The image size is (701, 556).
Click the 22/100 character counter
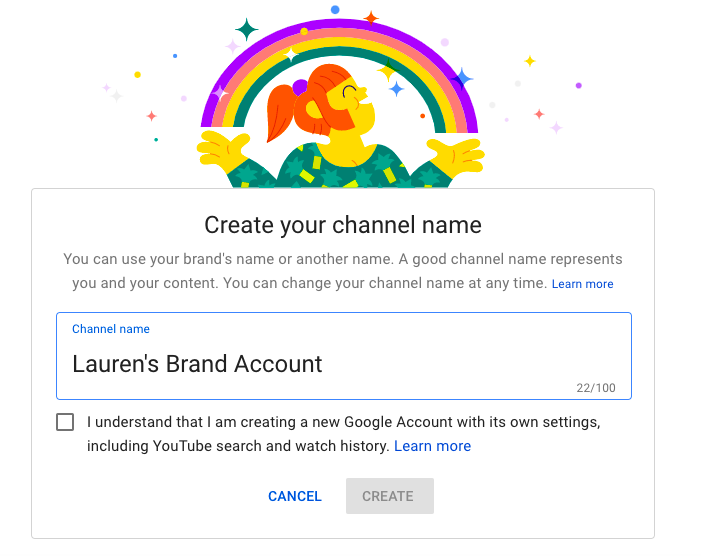click(595, 388)
